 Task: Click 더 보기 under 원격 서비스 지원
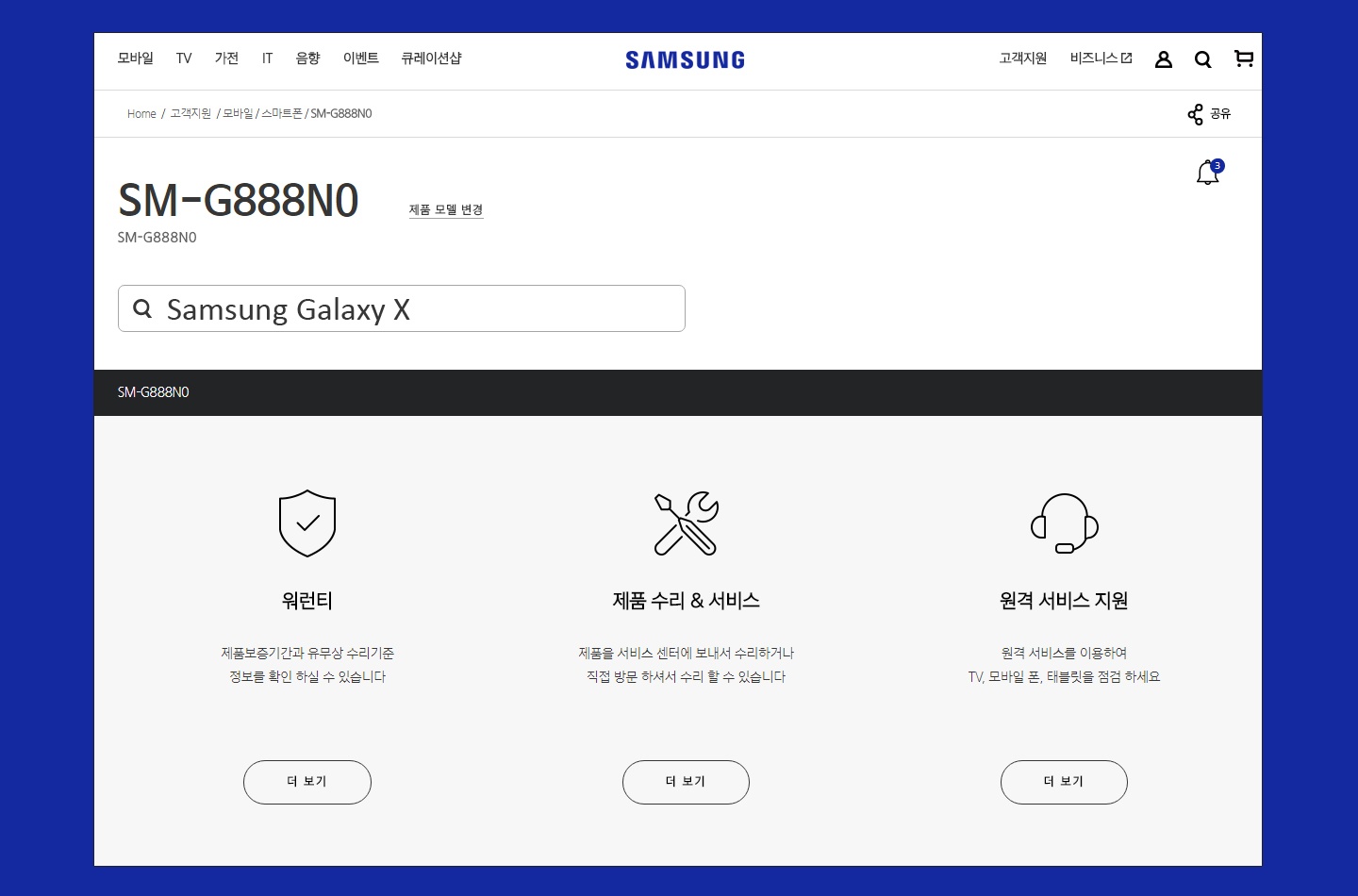tap(1064, 782)
